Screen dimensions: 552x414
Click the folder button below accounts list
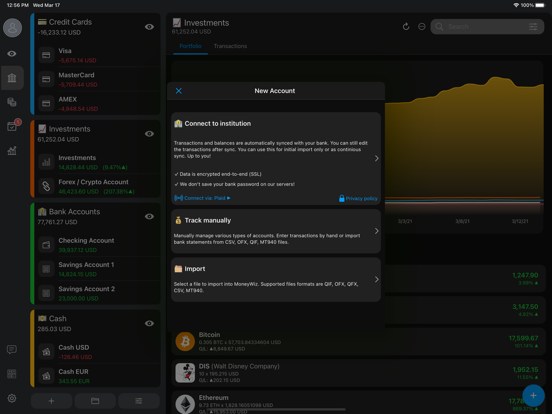(95, 401)
